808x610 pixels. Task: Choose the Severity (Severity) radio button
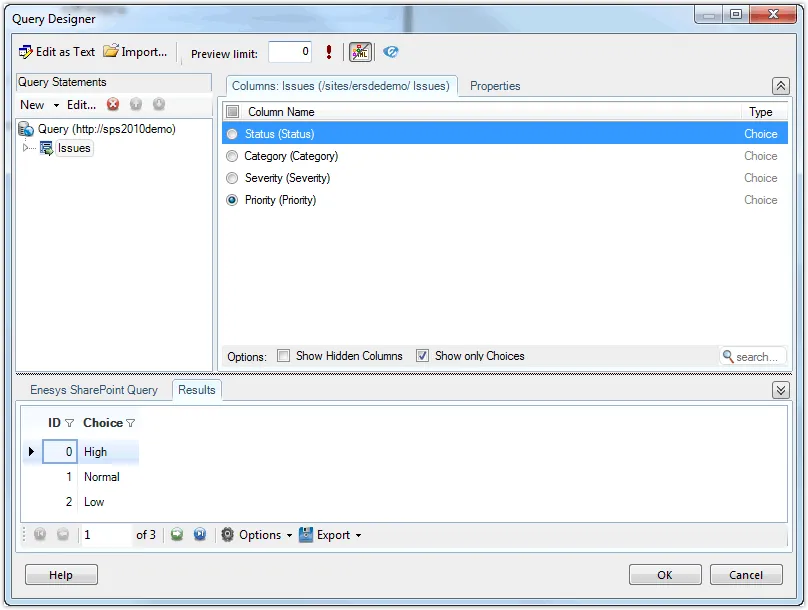pos(233,178)
